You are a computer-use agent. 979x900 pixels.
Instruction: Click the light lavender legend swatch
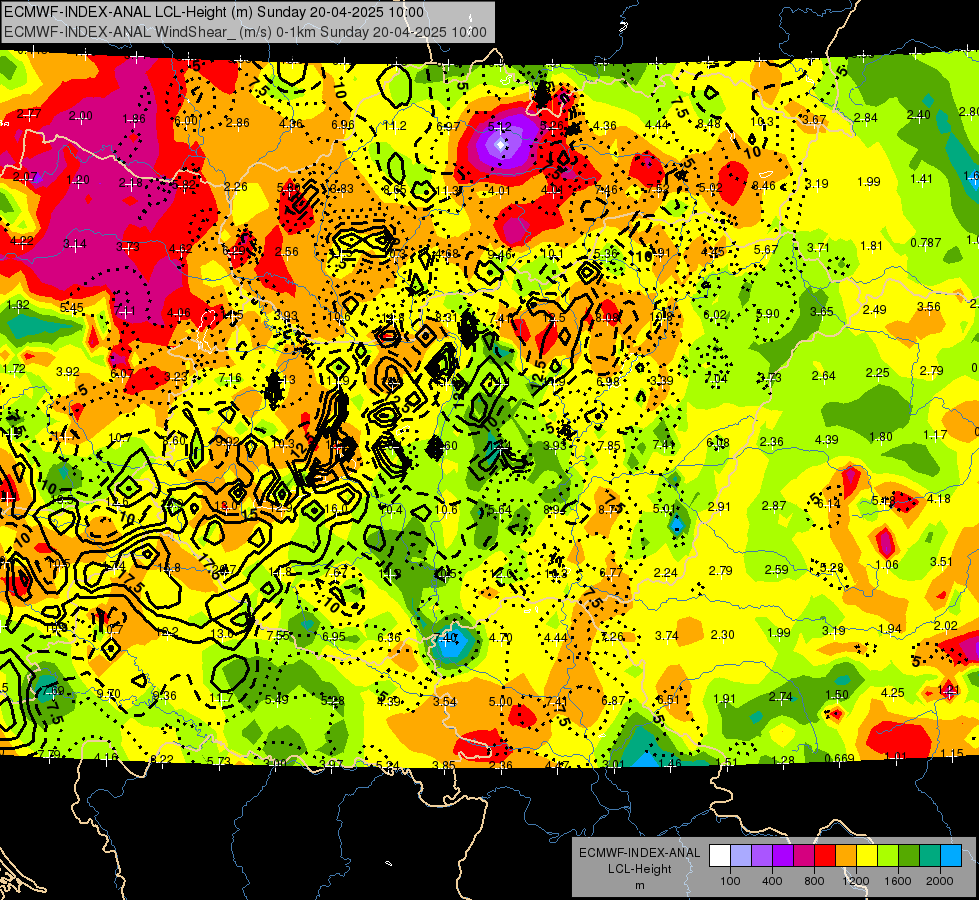click(741, 856)
